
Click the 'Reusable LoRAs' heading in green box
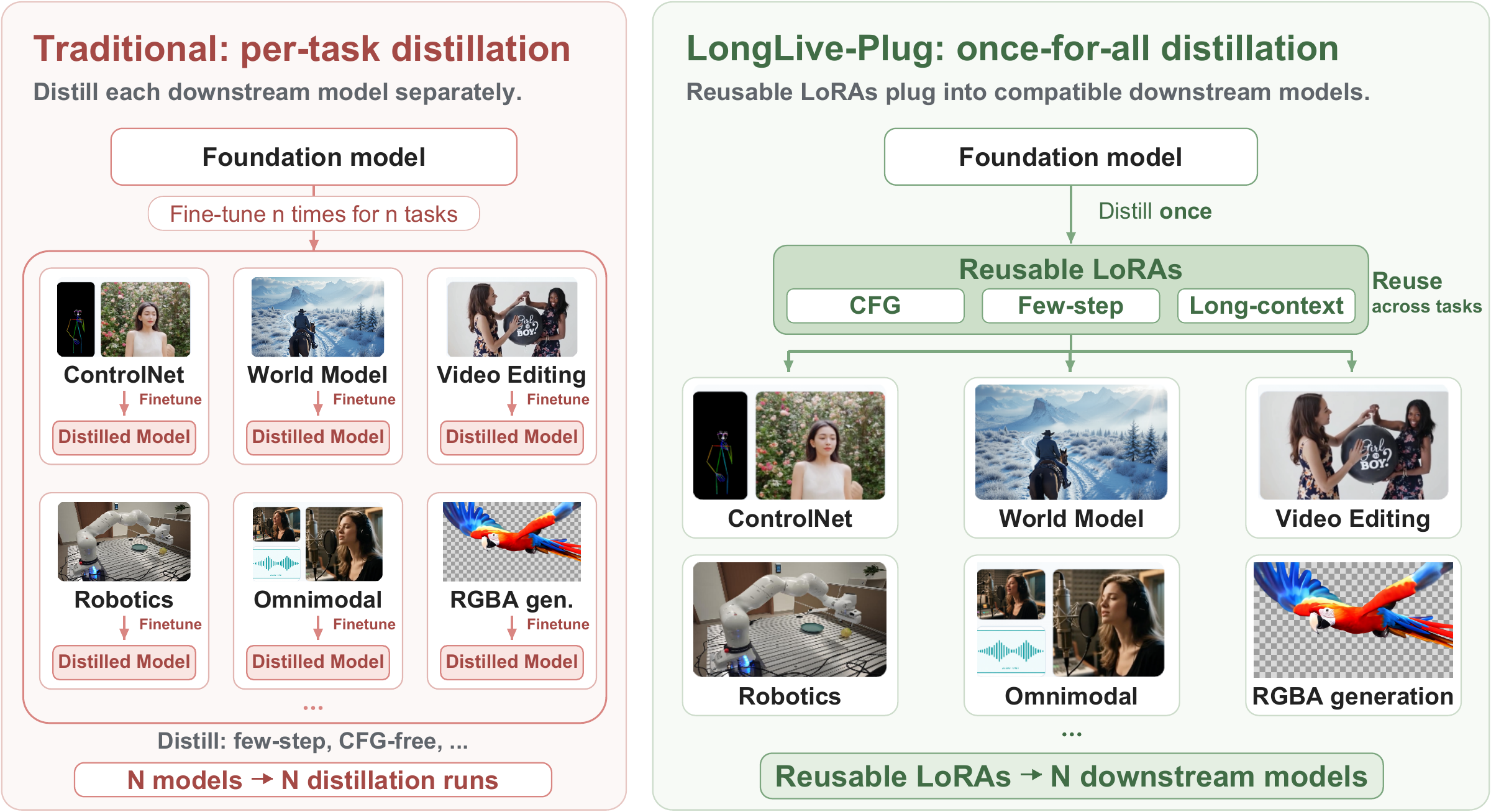[x=1070, y=270]
